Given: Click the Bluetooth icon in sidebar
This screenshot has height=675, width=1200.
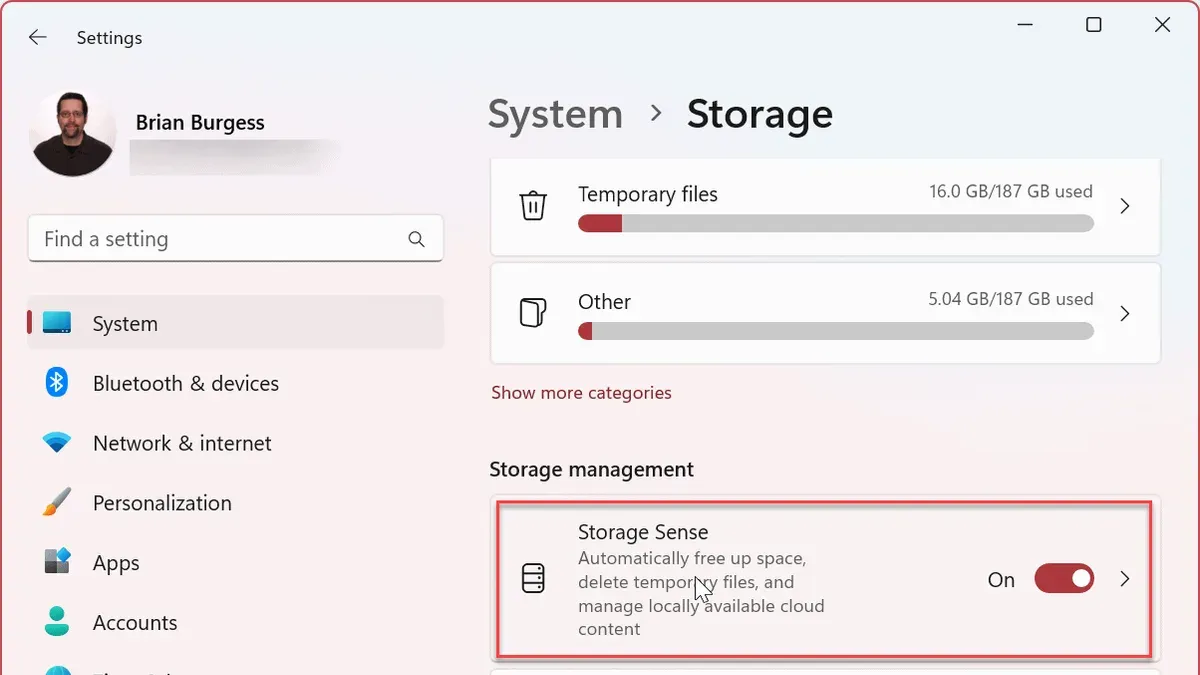Looking at the screenshot, I should point(57,382).
